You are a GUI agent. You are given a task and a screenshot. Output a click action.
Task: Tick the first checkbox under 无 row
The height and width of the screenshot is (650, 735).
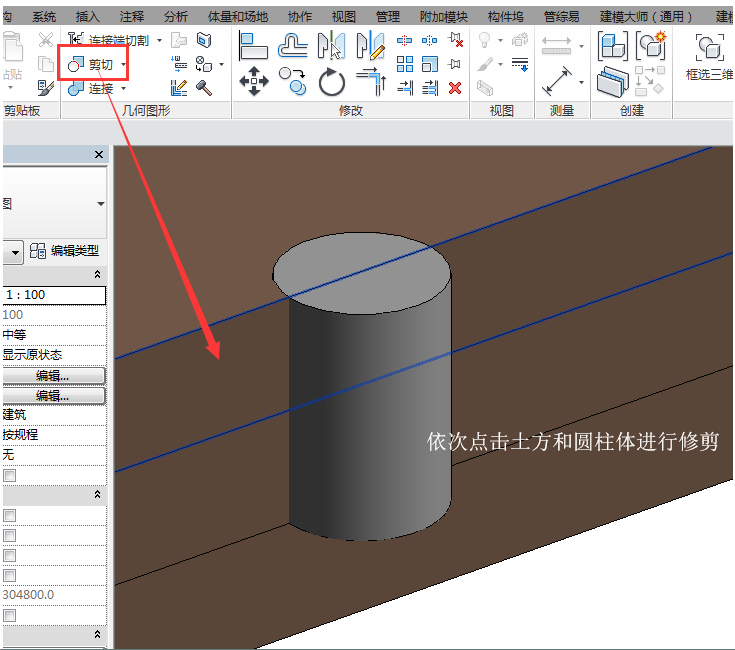click(9, 475)
